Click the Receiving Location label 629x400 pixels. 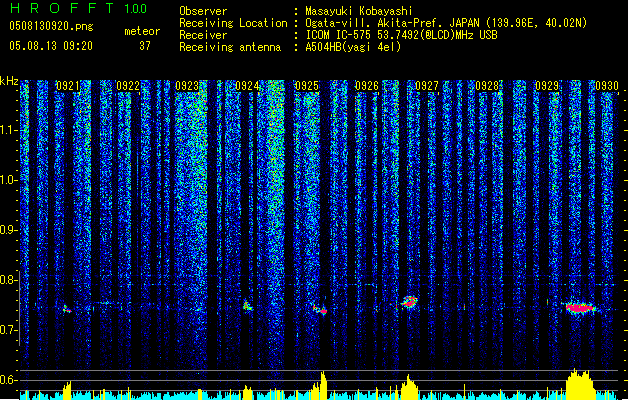coord(233,23)
